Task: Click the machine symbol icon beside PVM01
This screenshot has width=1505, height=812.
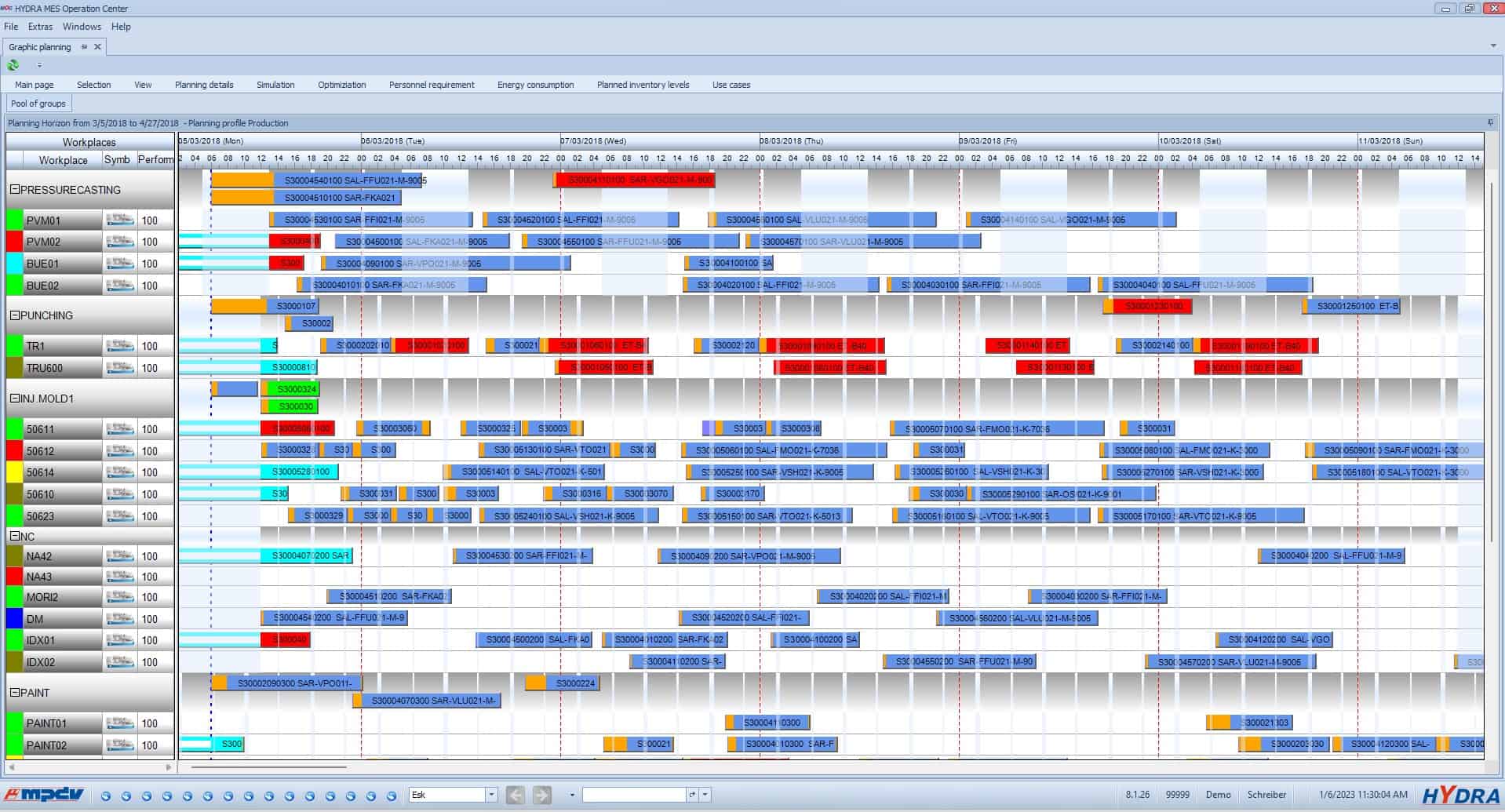Action: pyautogui.click(x=119, y=220)
